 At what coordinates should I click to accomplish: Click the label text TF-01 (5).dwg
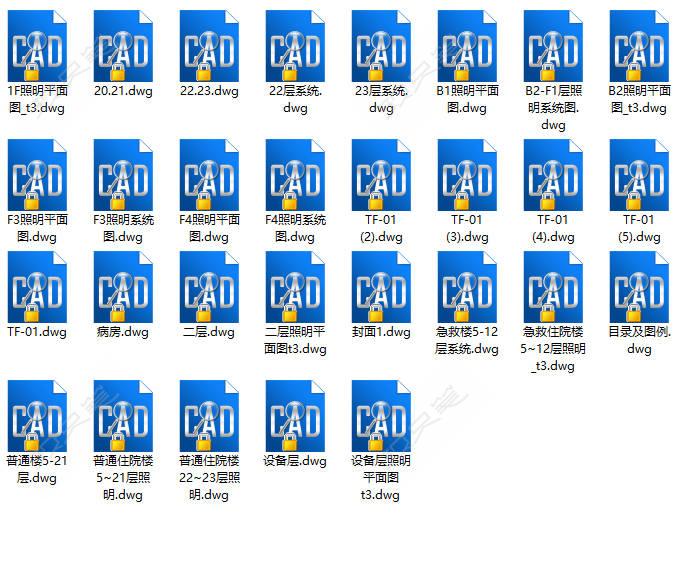[x=639, y=228]
